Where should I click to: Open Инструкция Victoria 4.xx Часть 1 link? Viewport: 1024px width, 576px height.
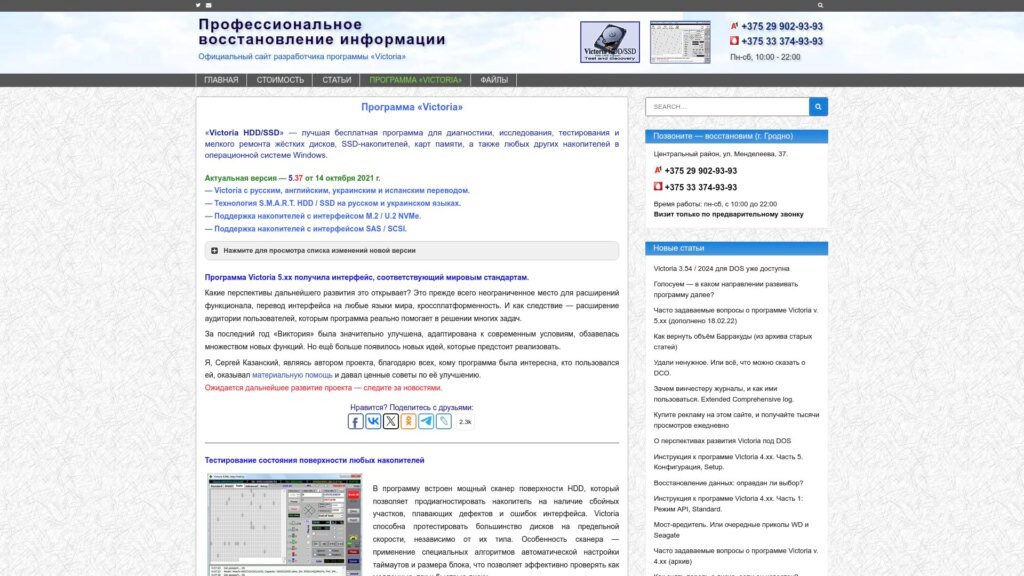[728, 504]
